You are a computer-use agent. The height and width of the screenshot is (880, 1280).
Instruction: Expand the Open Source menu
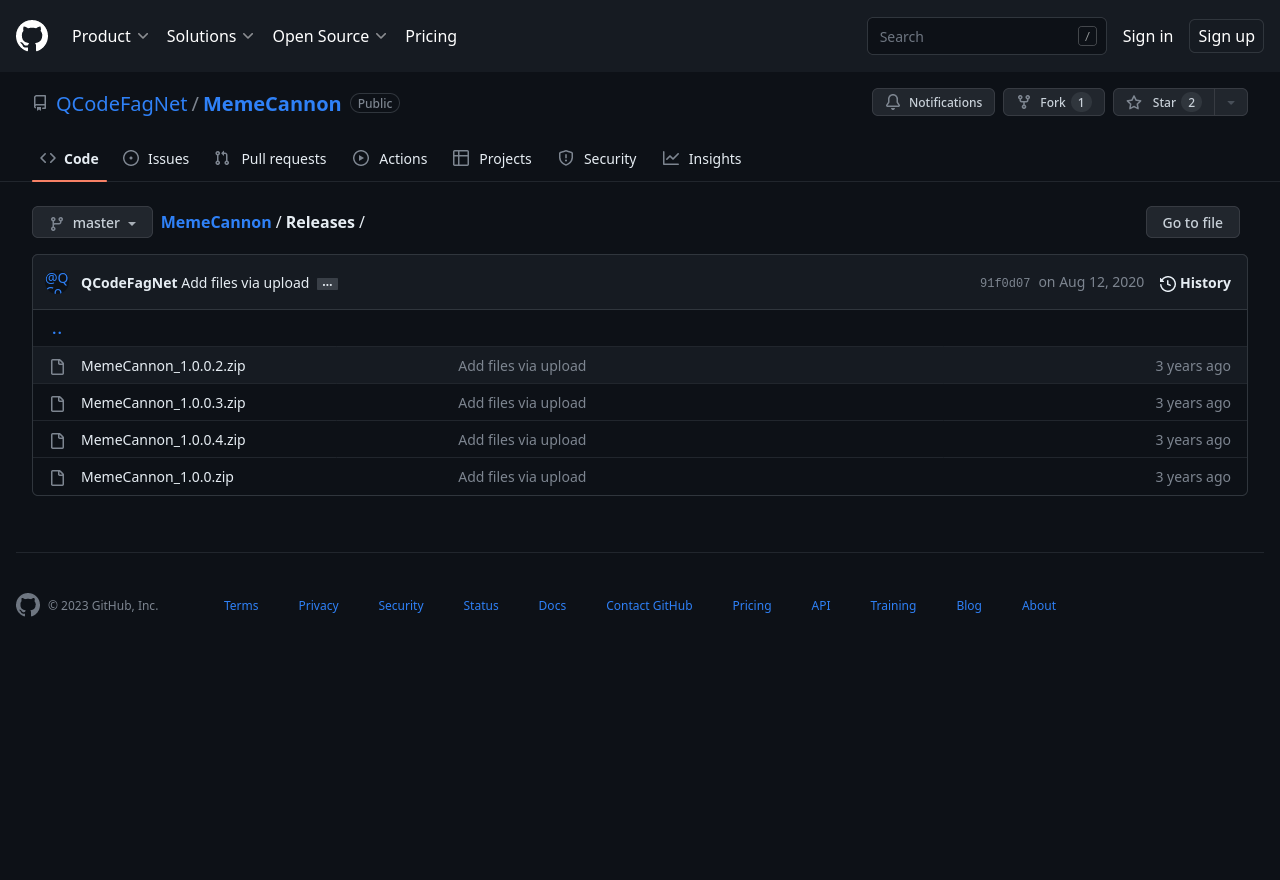(x=330, y=36)
